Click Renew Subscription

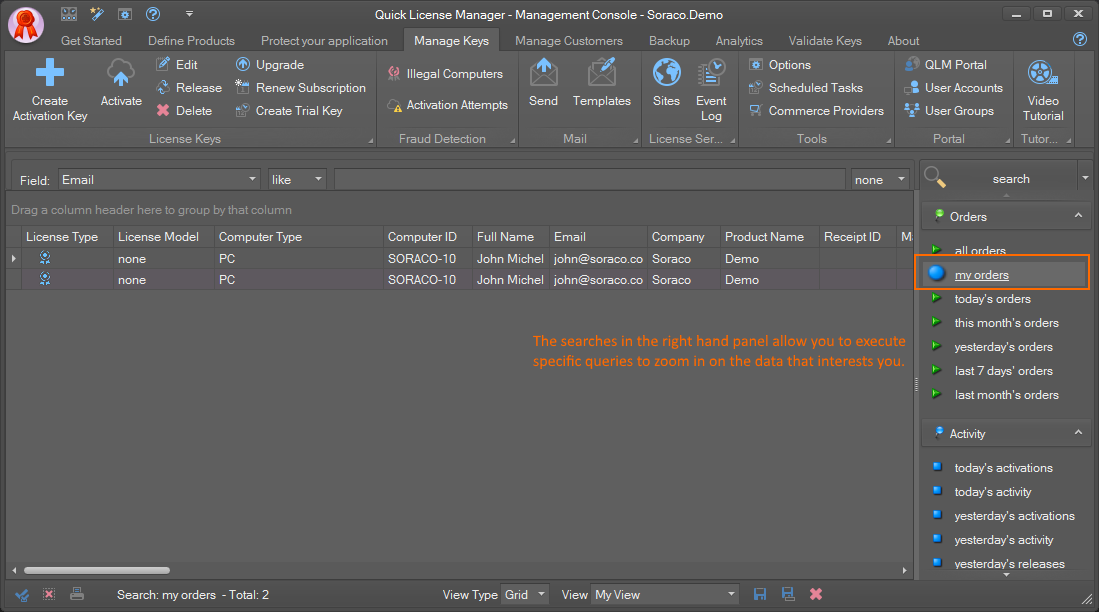tap(301, 88)
